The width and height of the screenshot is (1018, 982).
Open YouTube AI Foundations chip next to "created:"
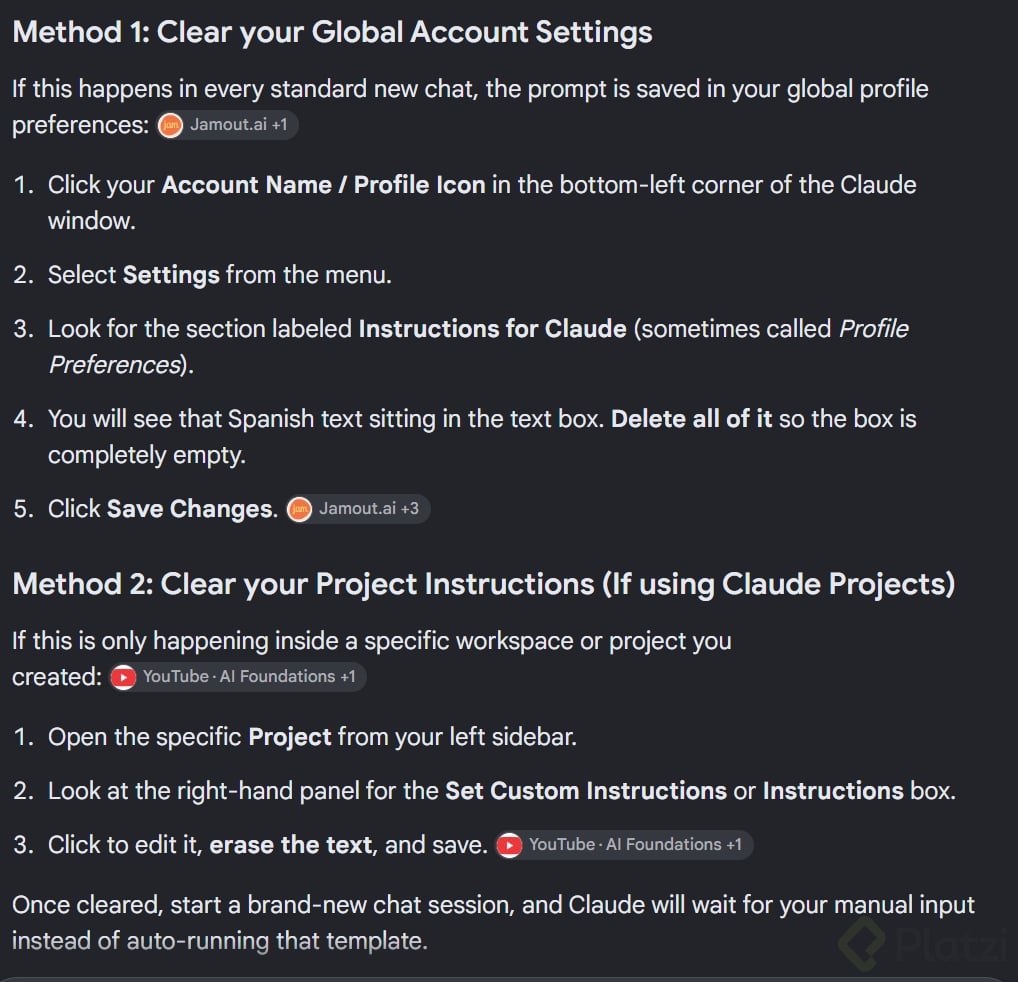pyautogui.click(x=238, y=677)
